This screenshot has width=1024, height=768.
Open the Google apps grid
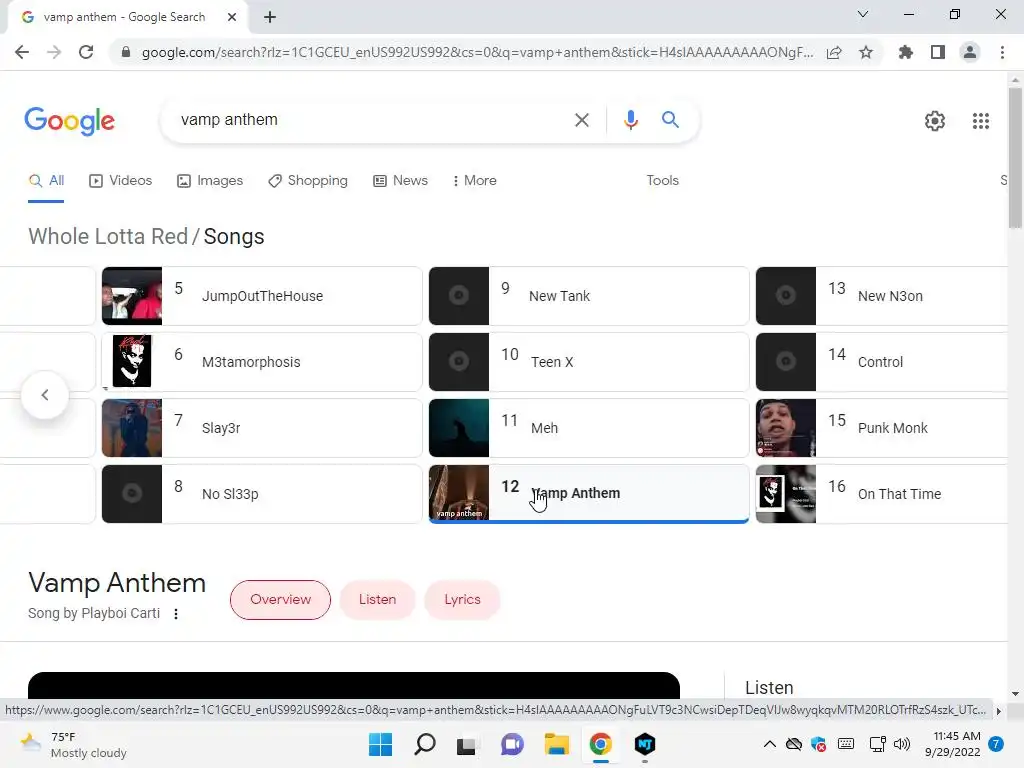coord(980,121)
